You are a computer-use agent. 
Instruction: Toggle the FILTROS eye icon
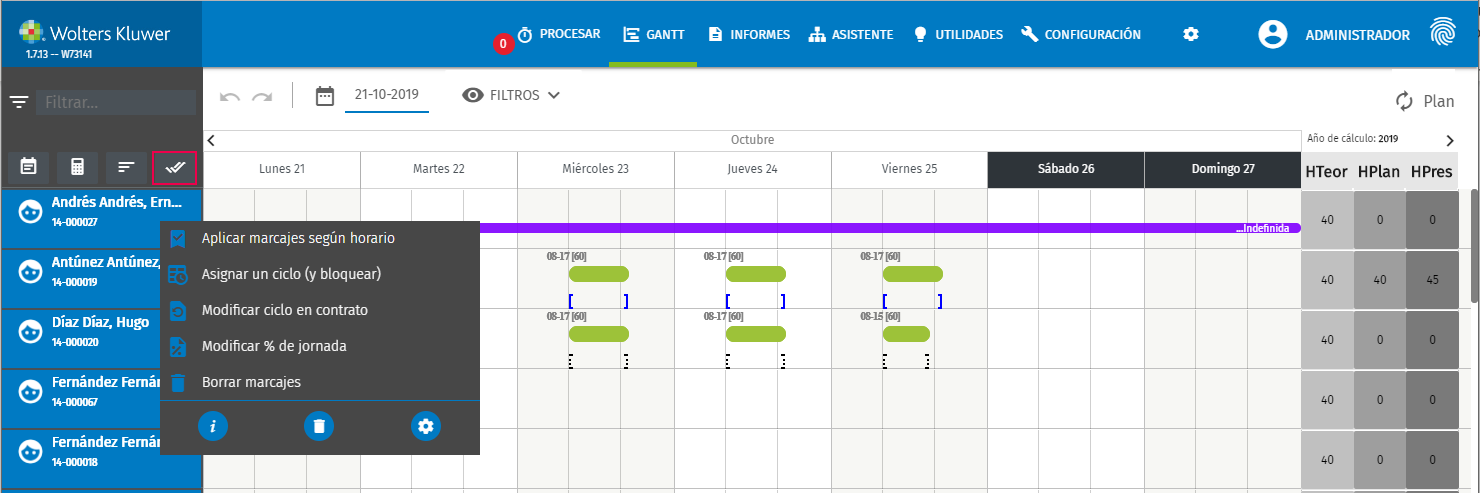pyautogui.click(x=473, y=96)
